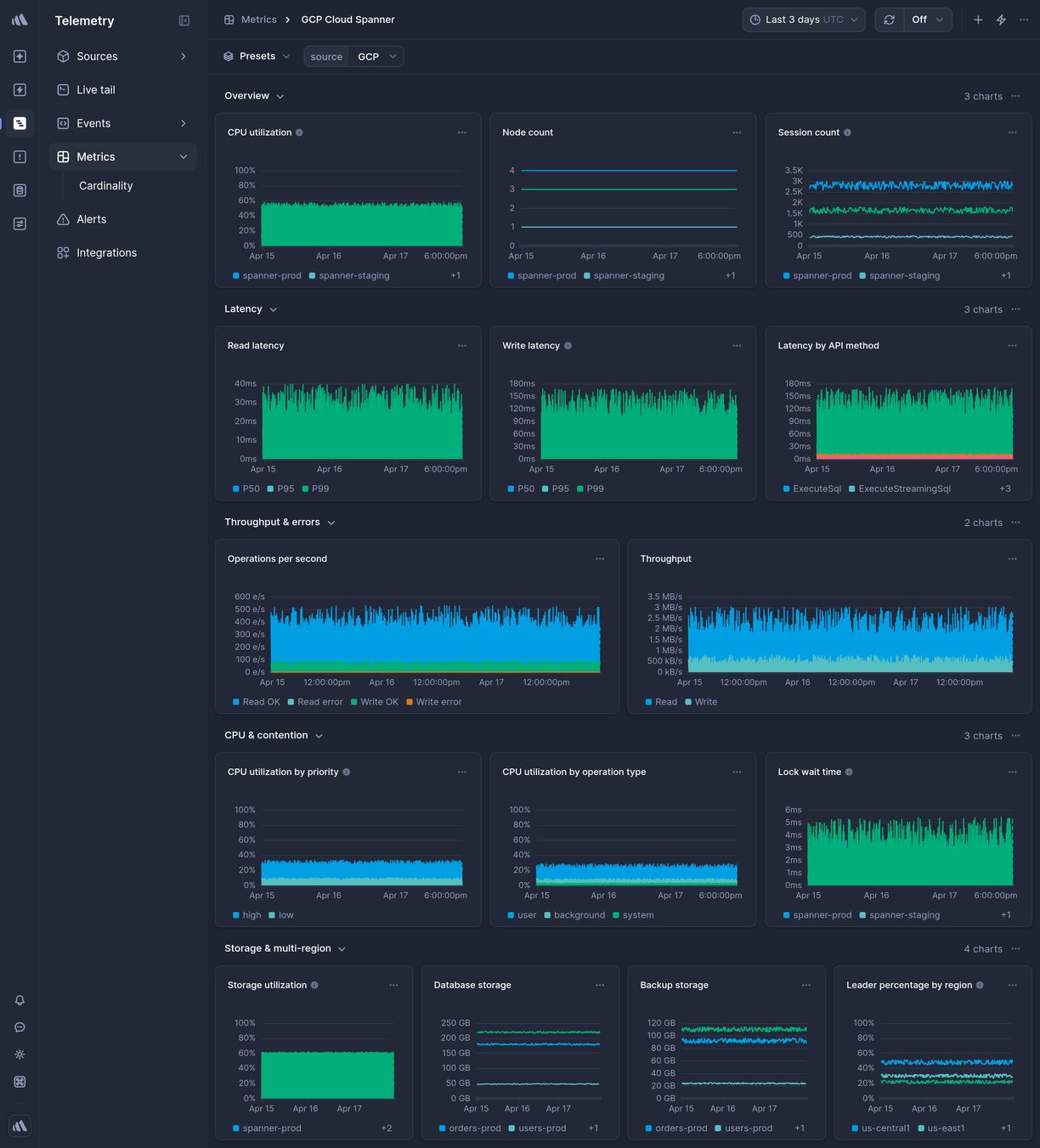Open the Presets dropdown

[x=257, y=56]
